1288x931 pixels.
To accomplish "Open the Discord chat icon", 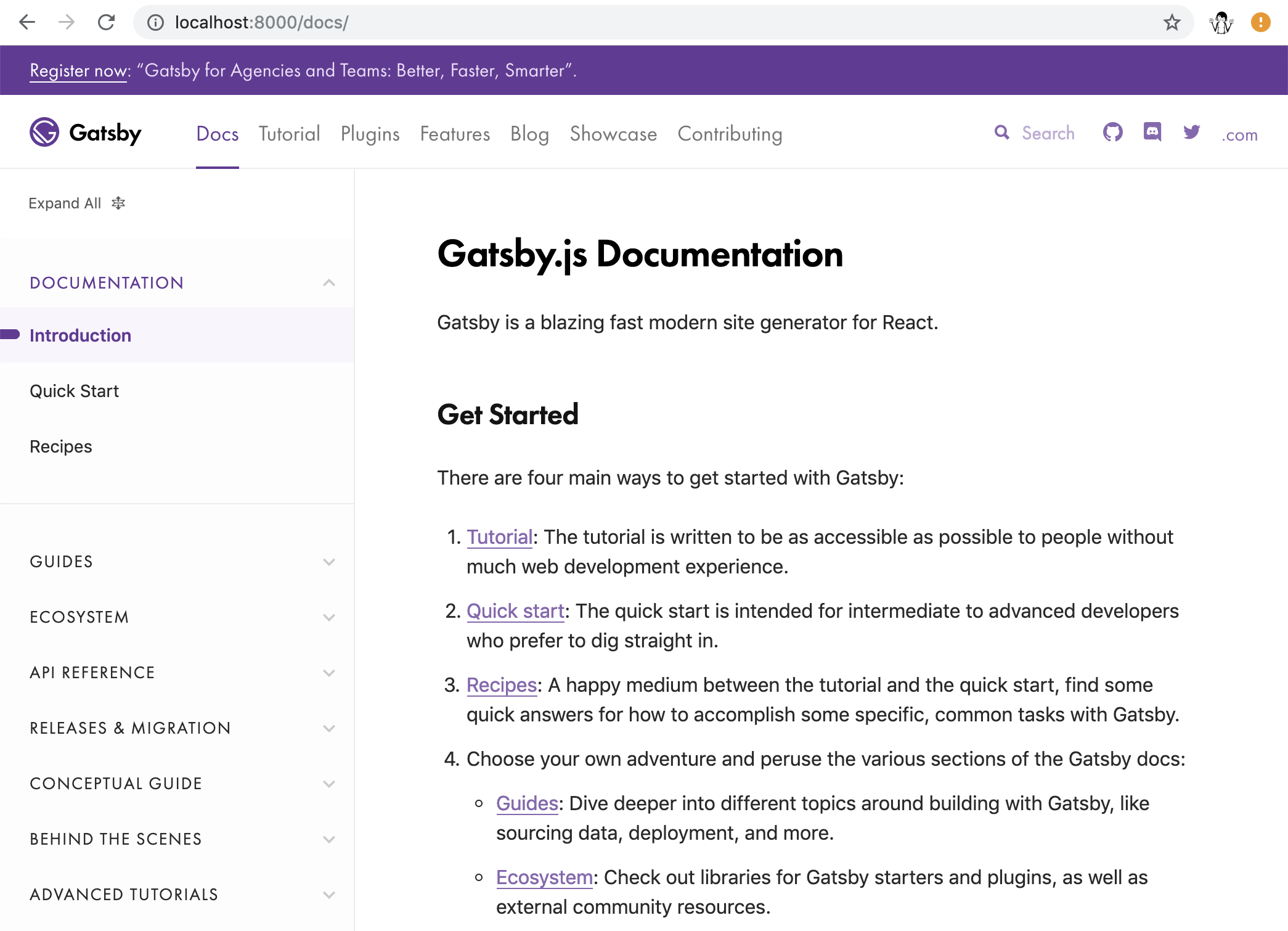I will pos(1152,133).
